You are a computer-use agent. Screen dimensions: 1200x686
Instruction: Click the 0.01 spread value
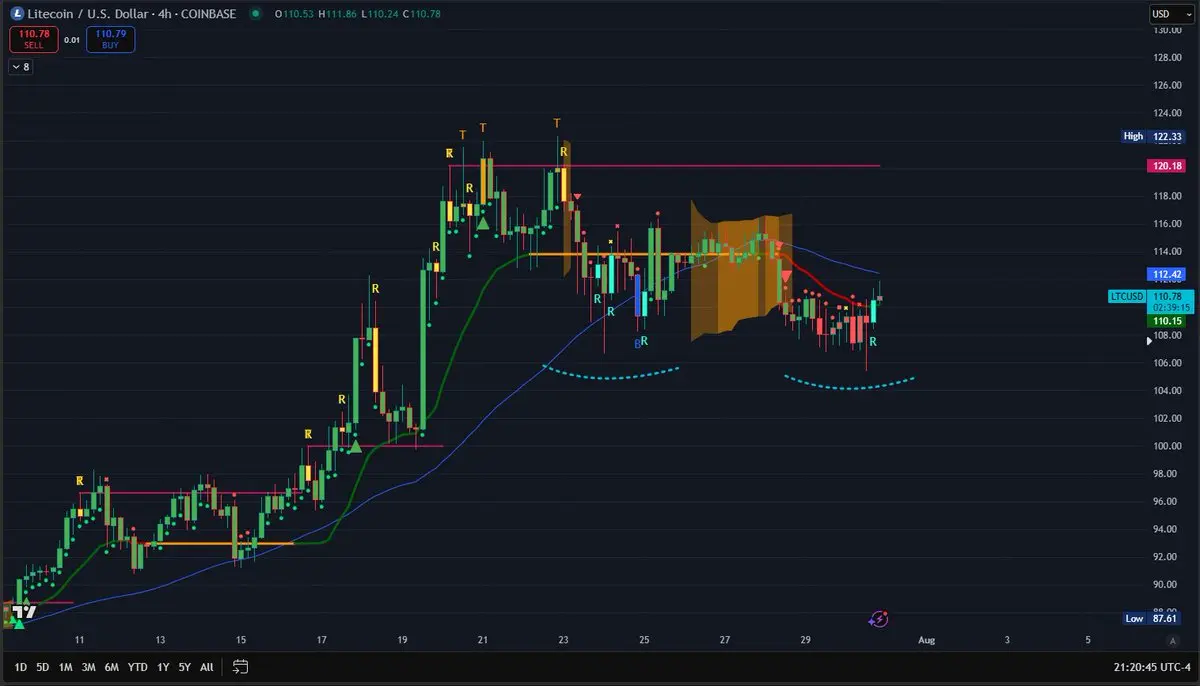pyautogui.click(x=72, y=40)
